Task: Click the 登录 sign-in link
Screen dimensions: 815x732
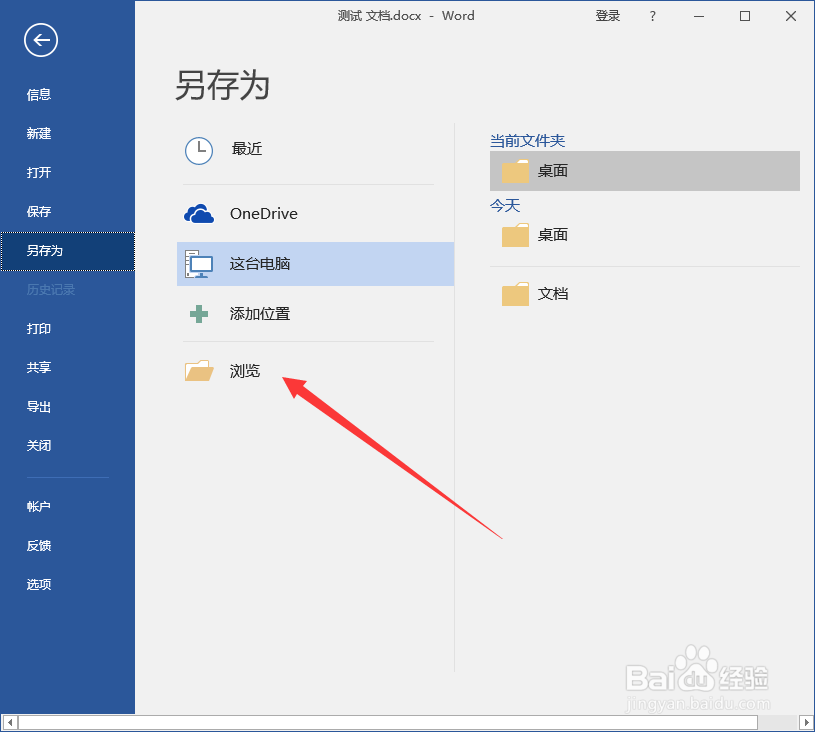Action: pyautogui.click(x=607, y=16)
